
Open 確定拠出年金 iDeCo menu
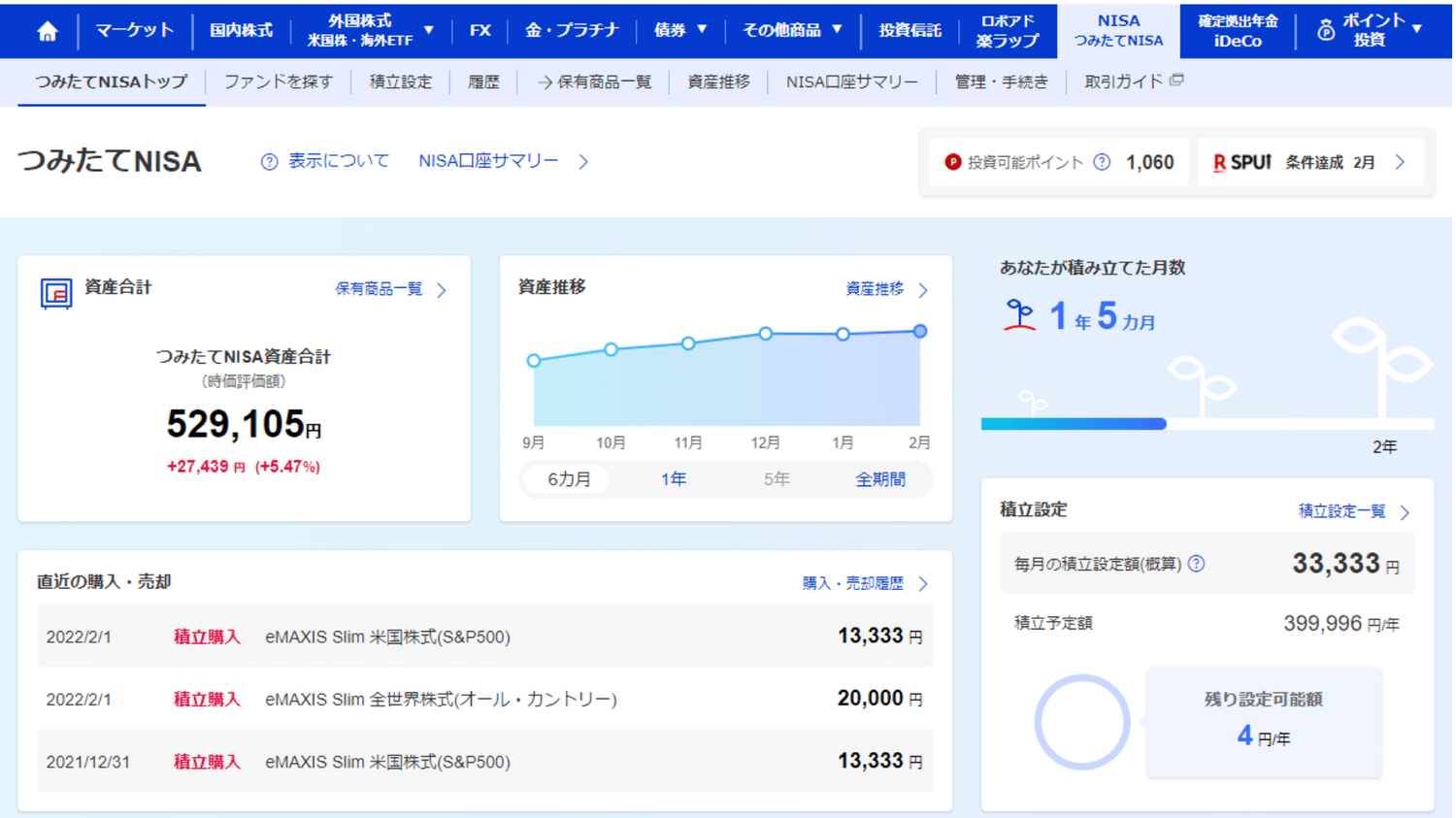pos(1238,30)
